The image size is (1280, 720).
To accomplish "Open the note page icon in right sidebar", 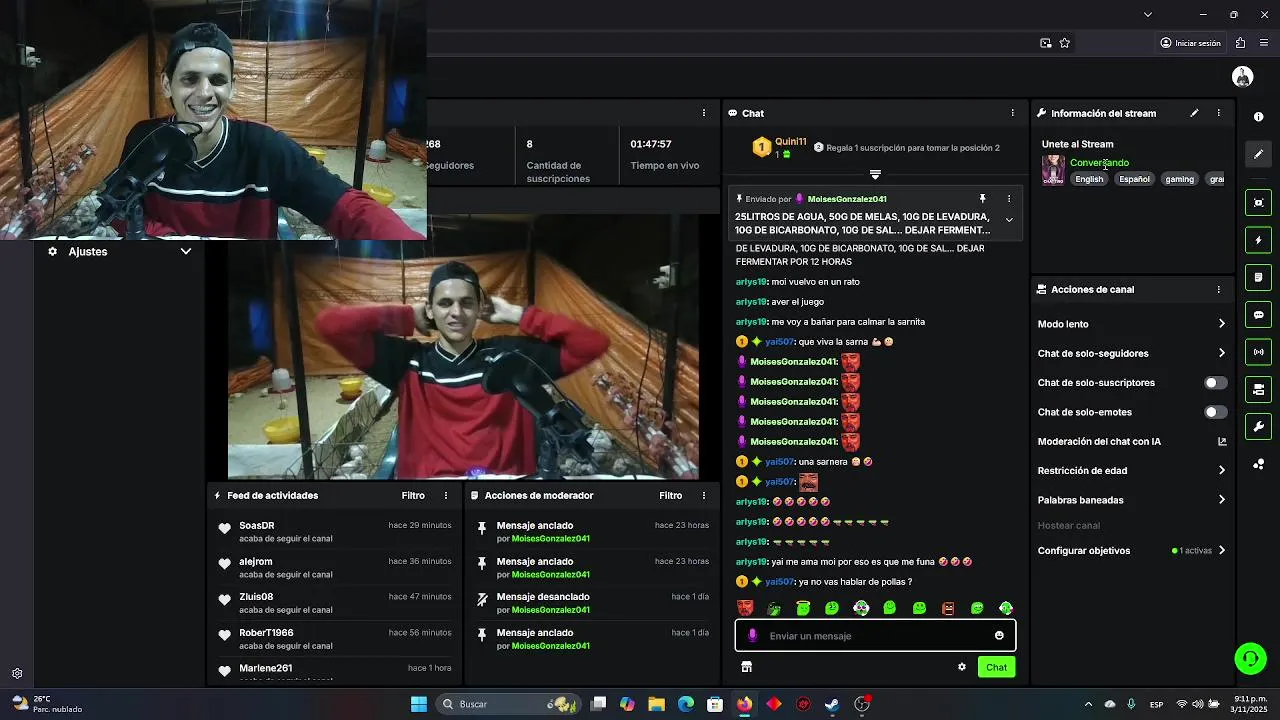I will 1258,277.
